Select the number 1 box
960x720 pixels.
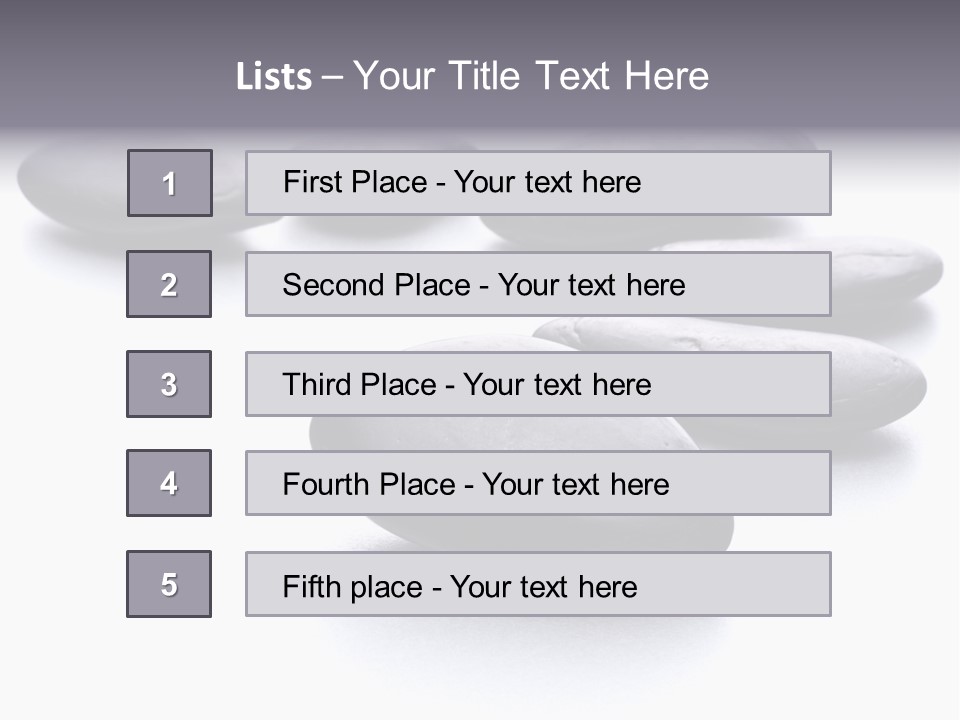click(170, 183)
